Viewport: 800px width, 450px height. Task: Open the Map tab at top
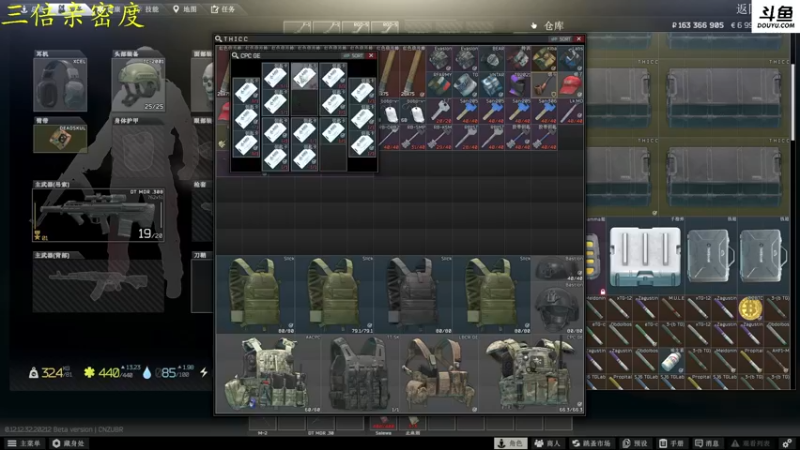(x=185, y=9)
